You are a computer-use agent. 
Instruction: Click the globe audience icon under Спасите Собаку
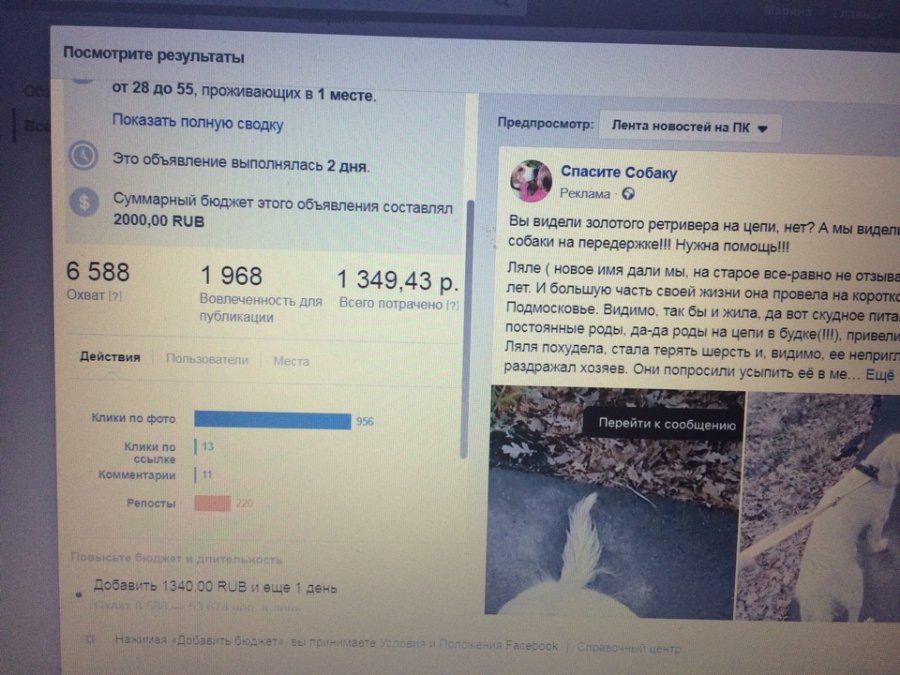(x=629, y=194)
